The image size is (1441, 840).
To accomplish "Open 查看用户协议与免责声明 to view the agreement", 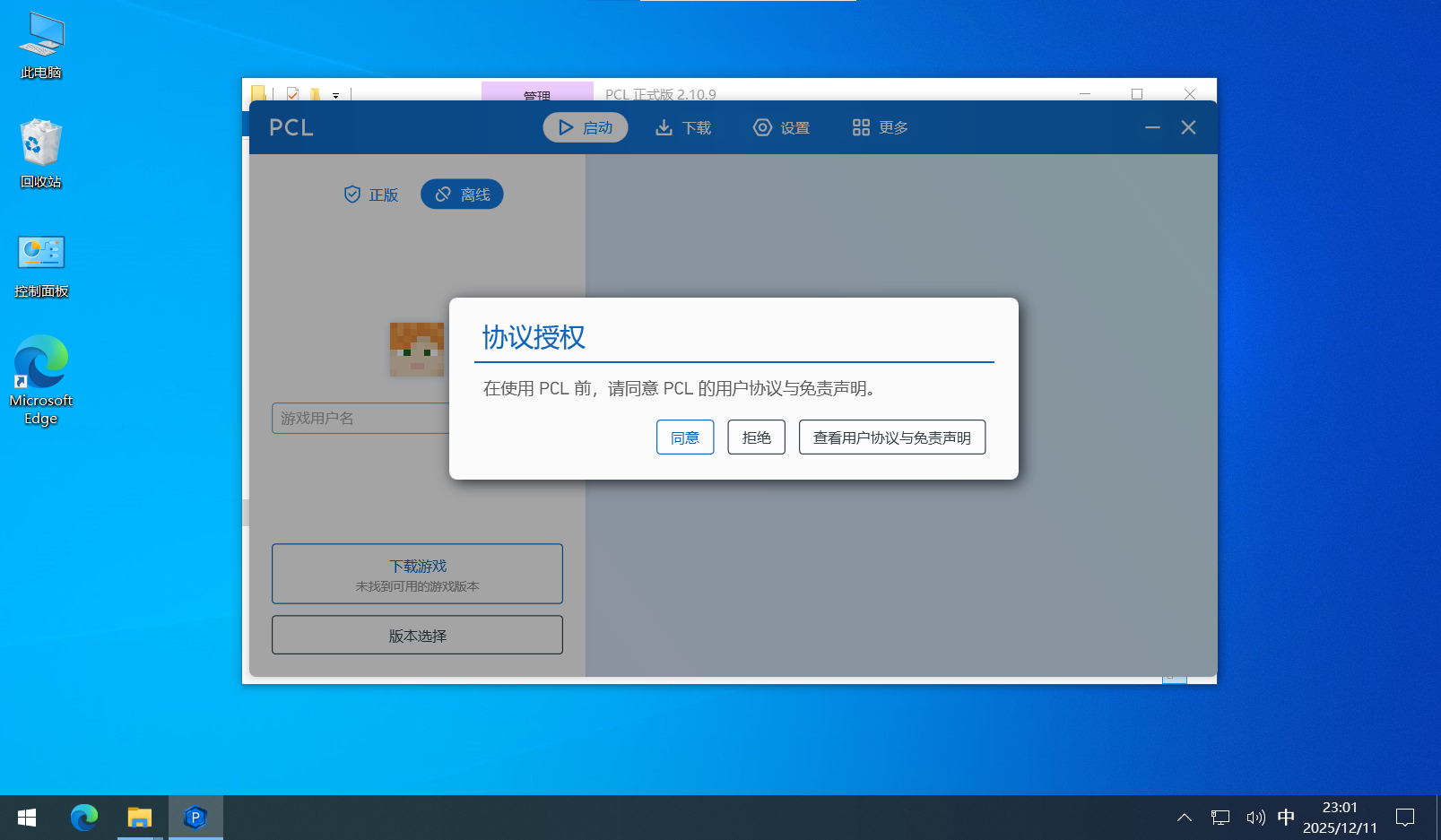I will point(891,437).
